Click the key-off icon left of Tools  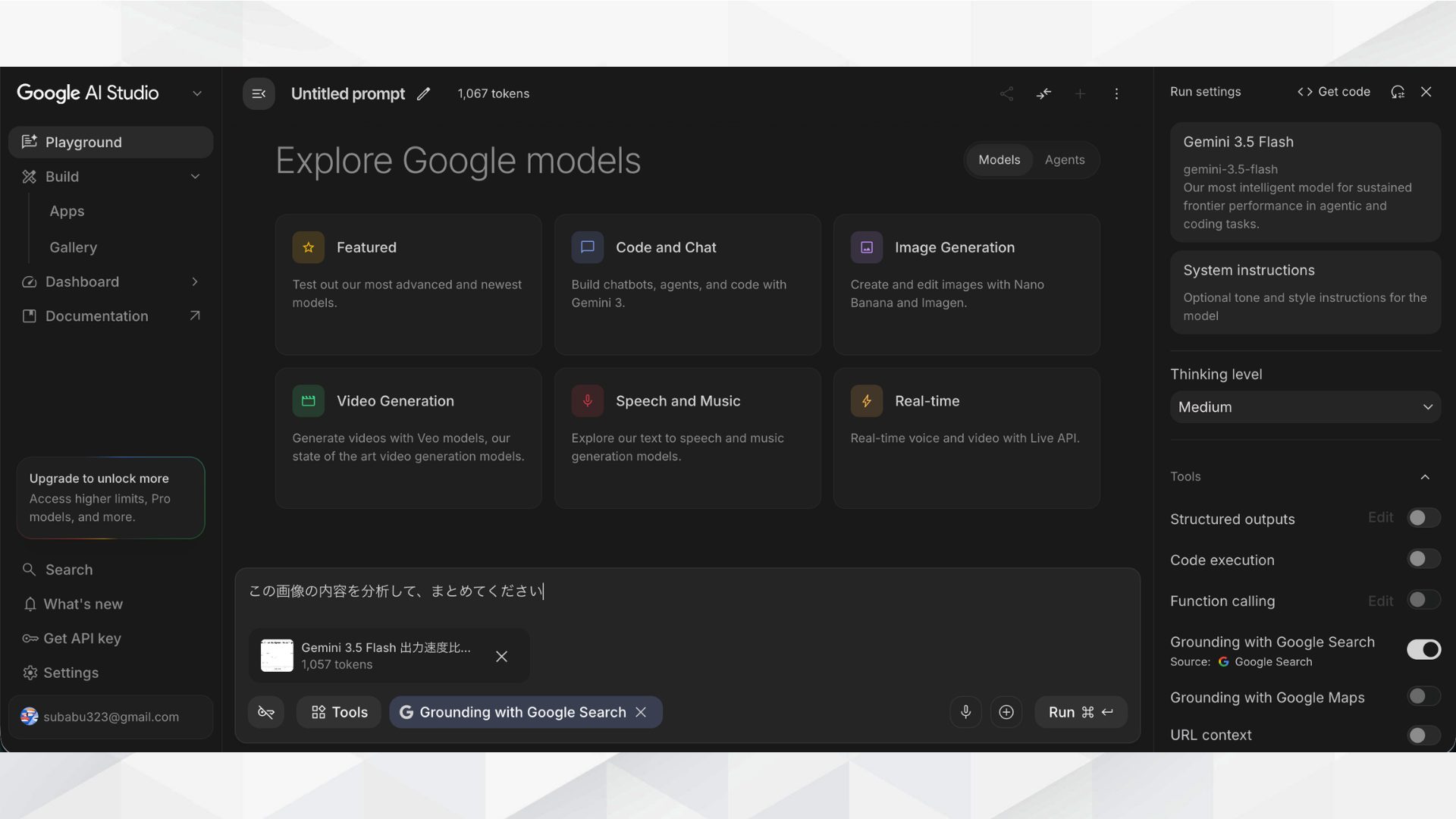266,712
